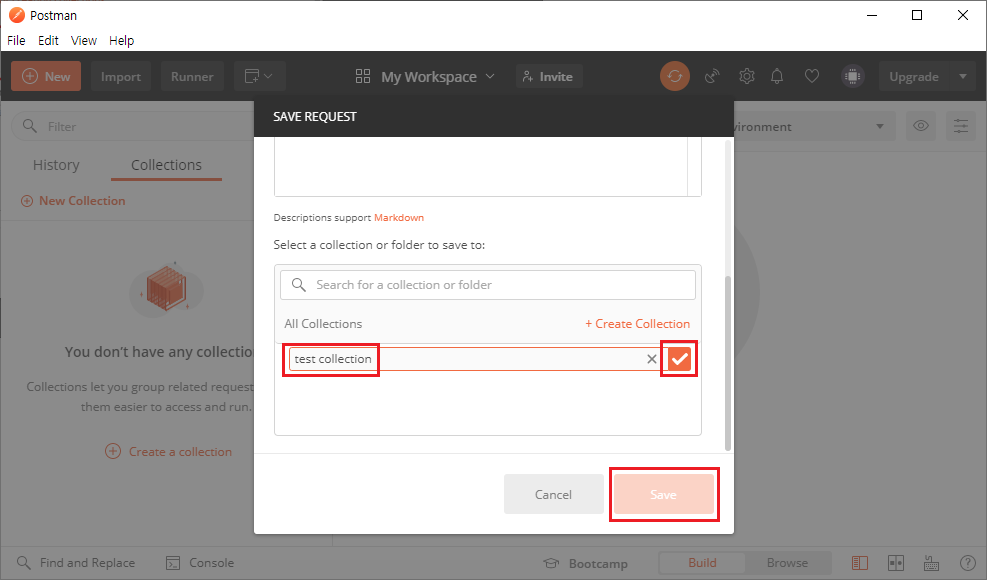This screenshot has width=987, height=580.
Task: Click the Create a collection link
Action: [x=169, y=452]
